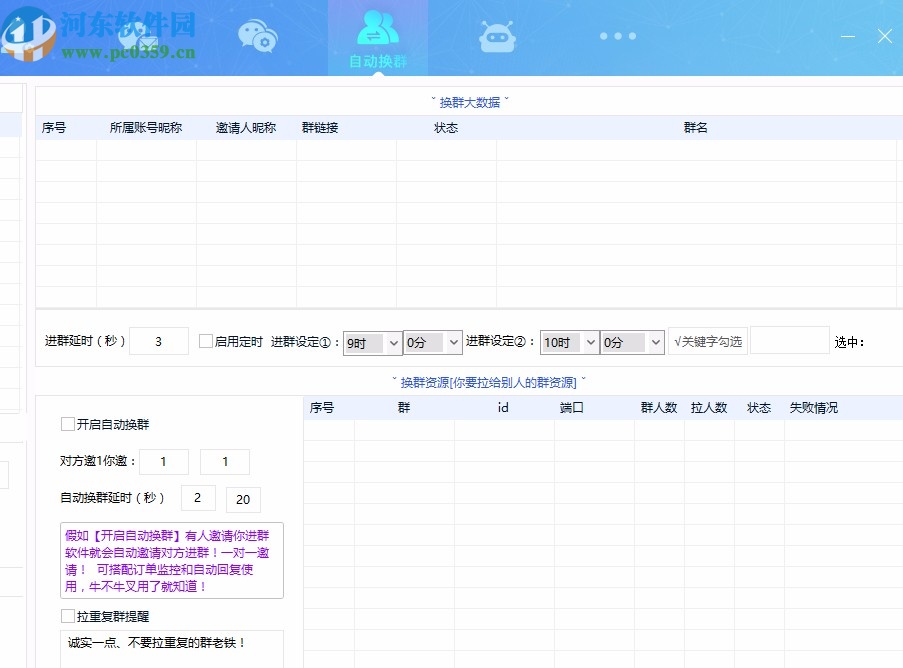Click the 进群延时 seconds field
This screenshot has height=668, width=903.
tap(159, 341)
